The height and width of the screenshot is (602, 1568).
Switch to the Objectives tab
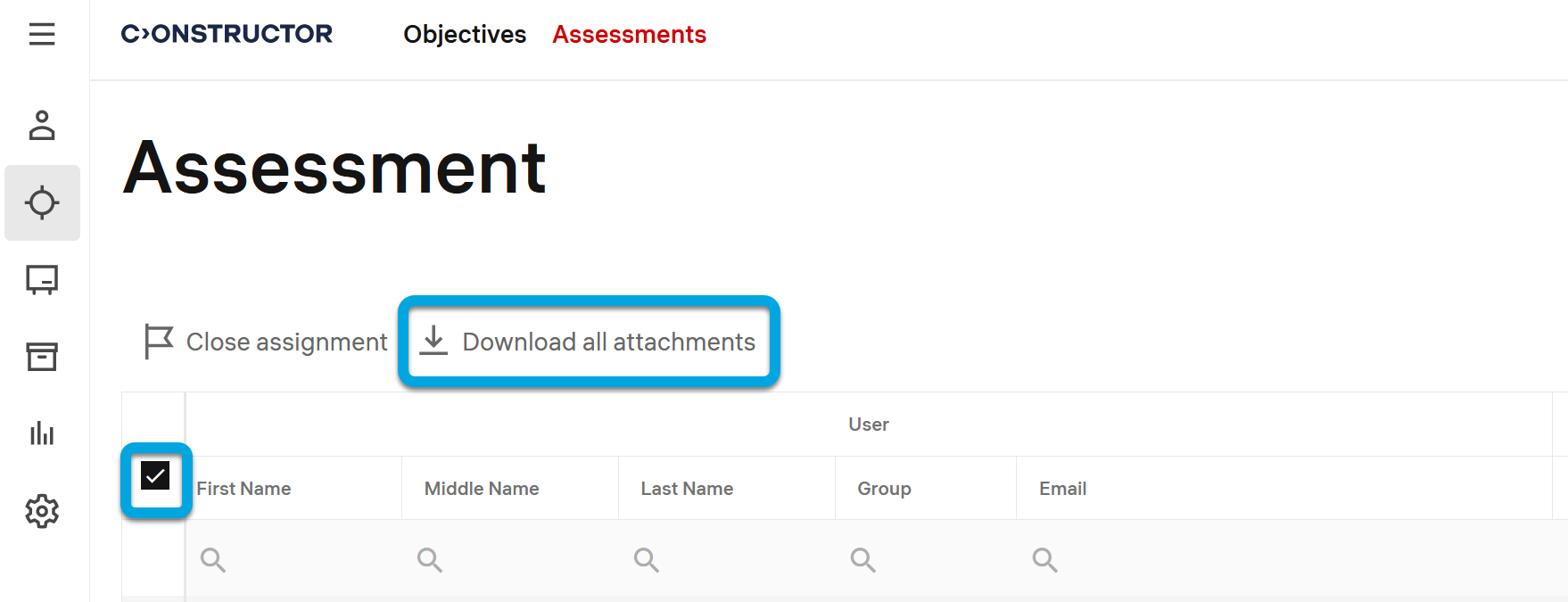click(465, 35)
